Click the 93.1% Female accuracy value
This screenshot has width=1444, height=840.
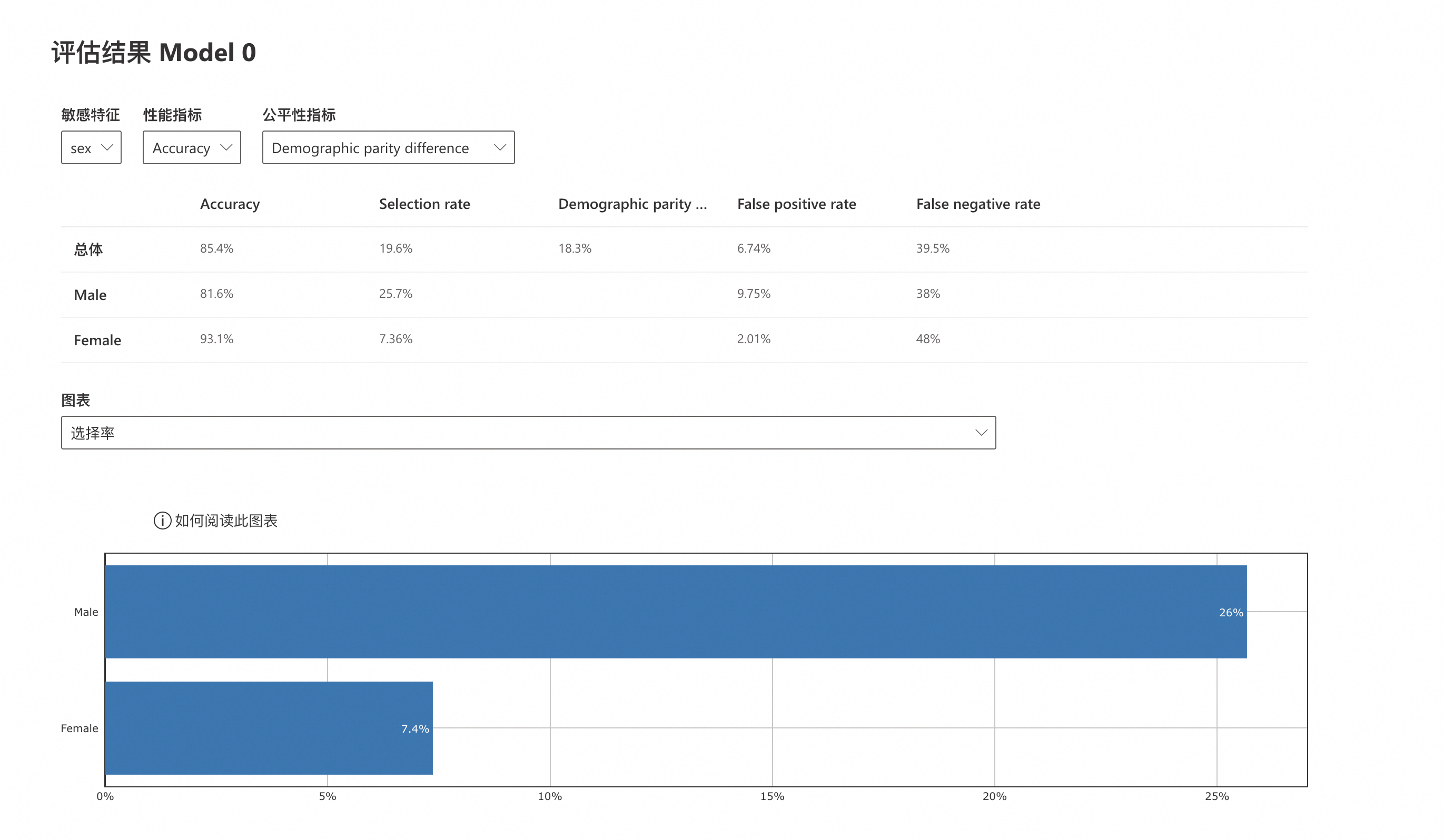click(216, 339)
